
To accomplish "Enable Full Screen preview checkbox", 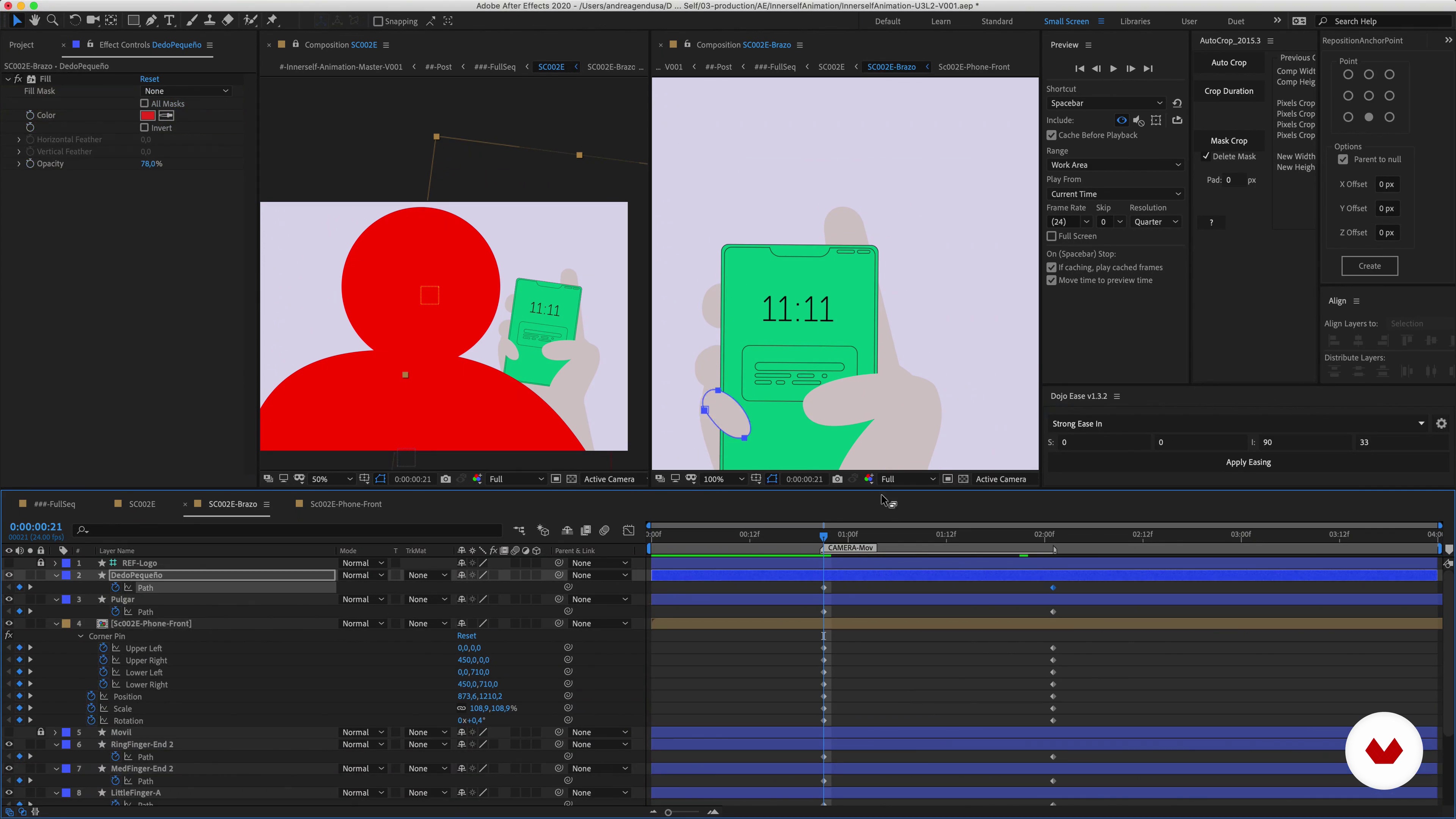I will [1051, 236].
